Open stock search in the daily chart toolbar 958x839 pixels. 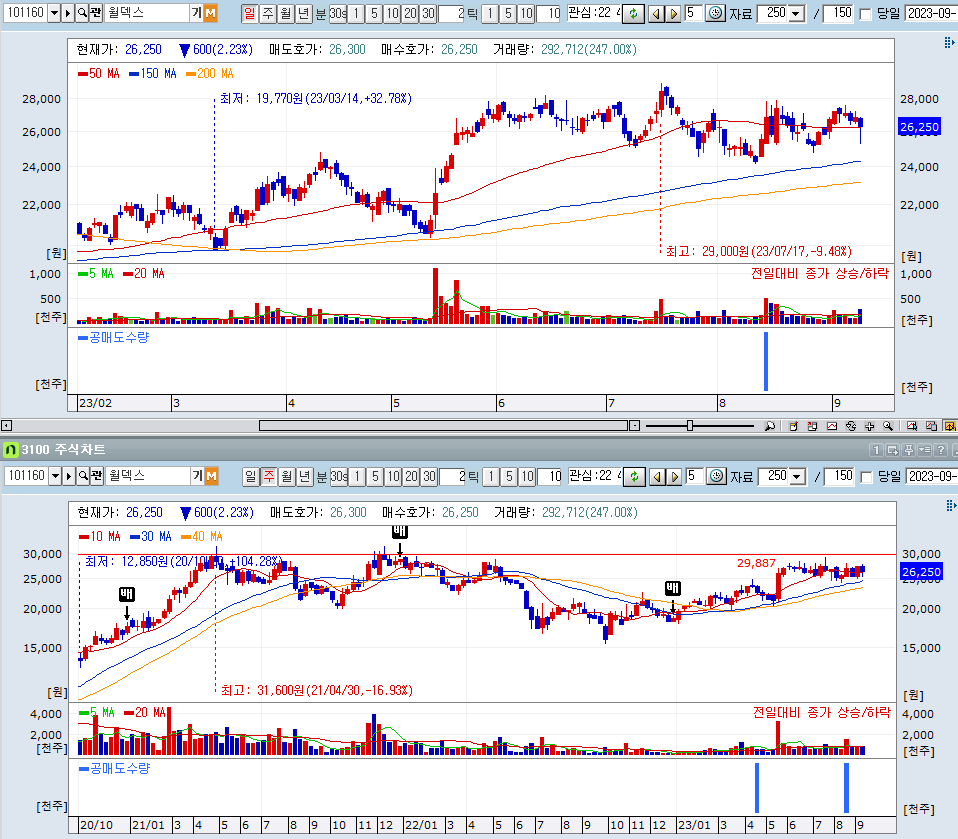(82, 13)
